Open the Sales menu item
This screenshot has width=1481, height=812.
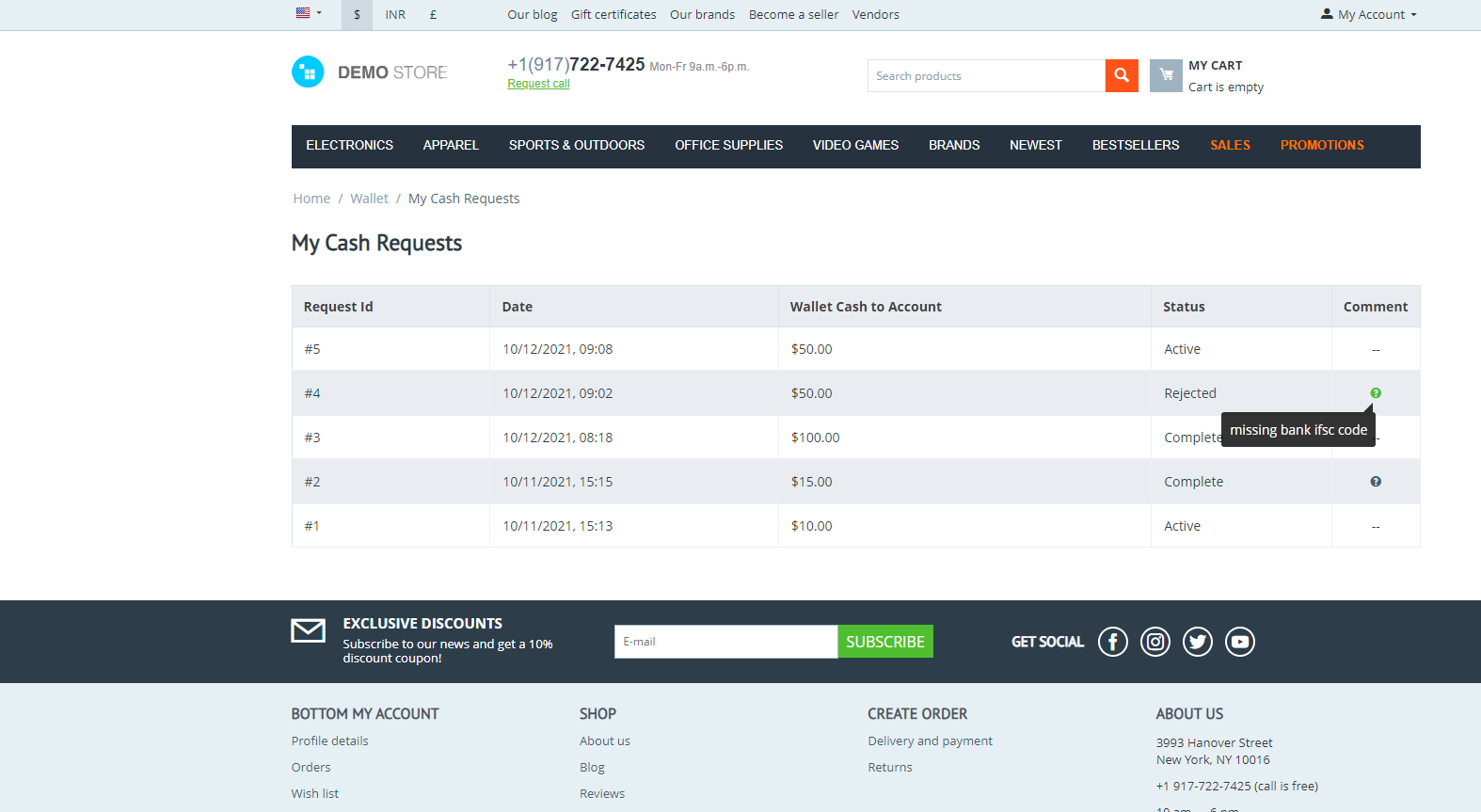pyautogui.click(x=1231, y=146)
